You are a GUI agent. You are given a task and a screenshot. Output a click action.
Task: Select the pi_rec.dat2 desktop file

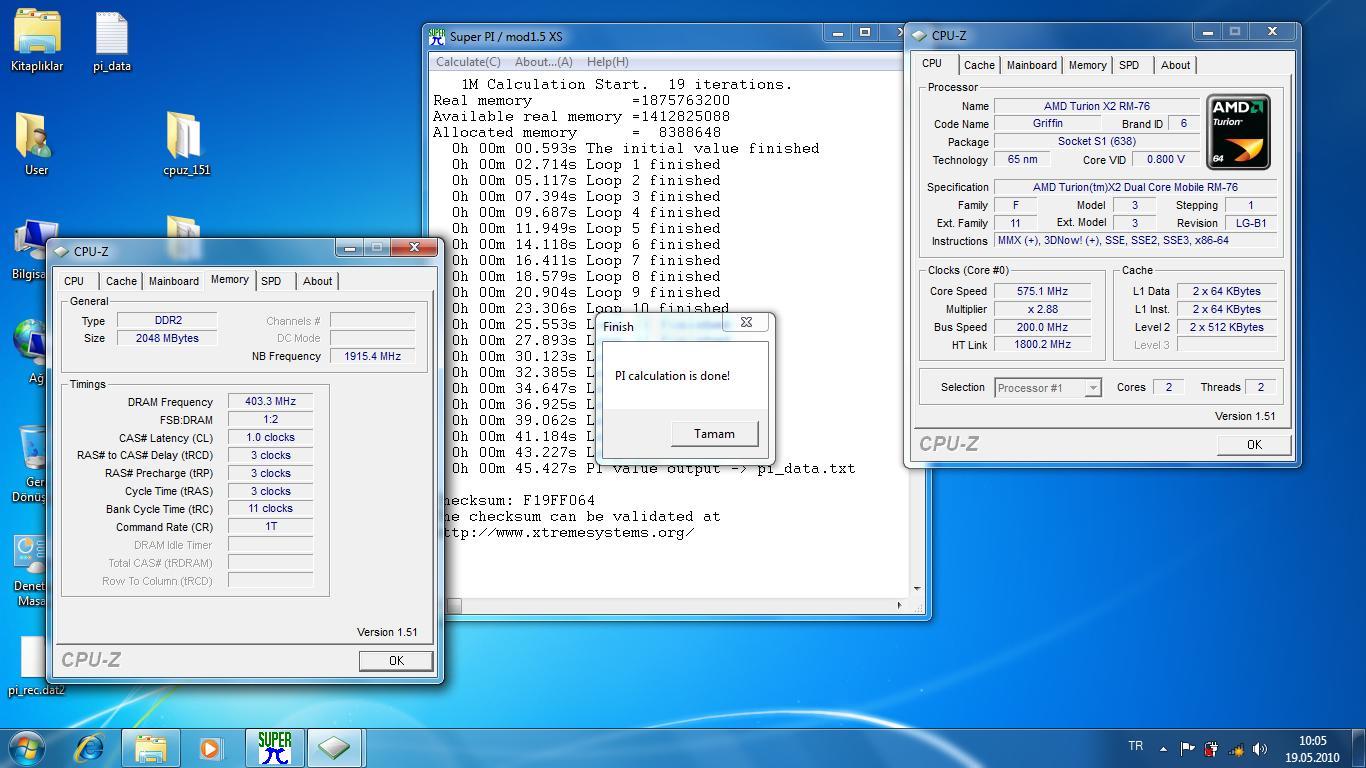click(36, 664)
